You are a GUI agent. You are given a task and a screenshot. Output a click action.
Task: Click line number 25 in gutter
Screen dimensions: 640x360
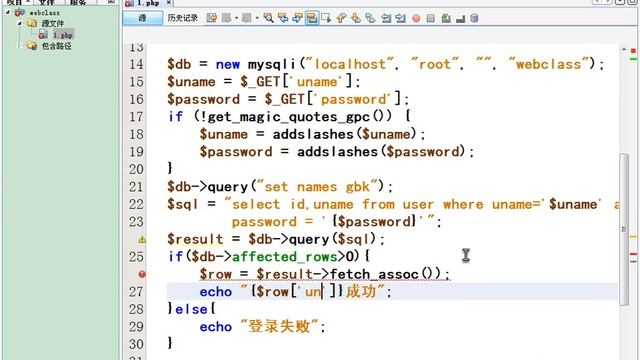[136, 257]
